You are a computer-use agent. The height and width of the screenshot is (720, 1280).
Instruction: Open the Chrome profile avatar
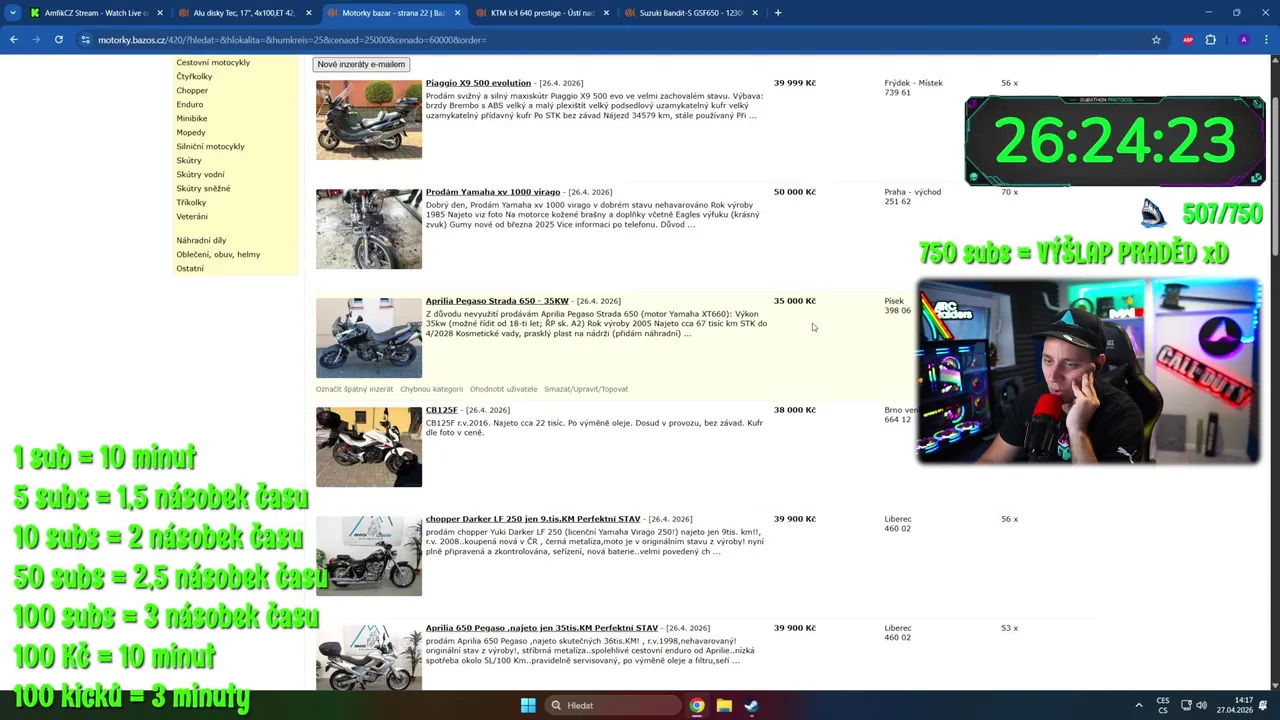pos(1243,40)
